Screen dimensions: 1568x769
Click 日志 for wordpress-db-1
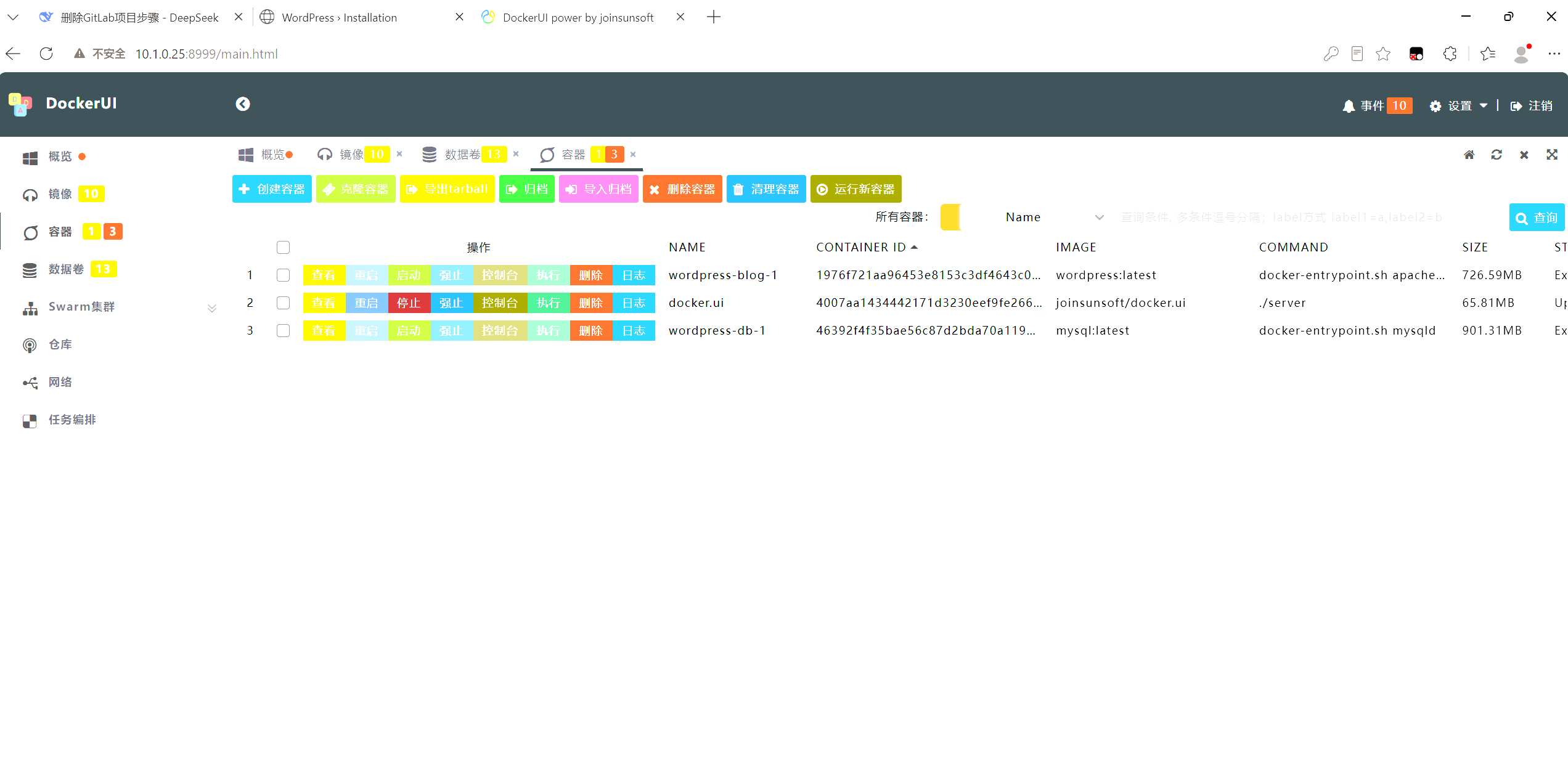pos(634,331)
